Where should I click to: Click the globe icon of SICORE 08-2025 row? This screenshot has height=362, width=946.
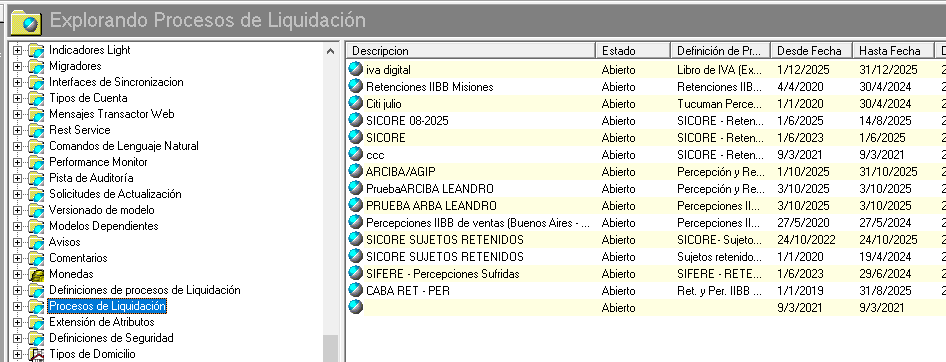tap(356, 121)
